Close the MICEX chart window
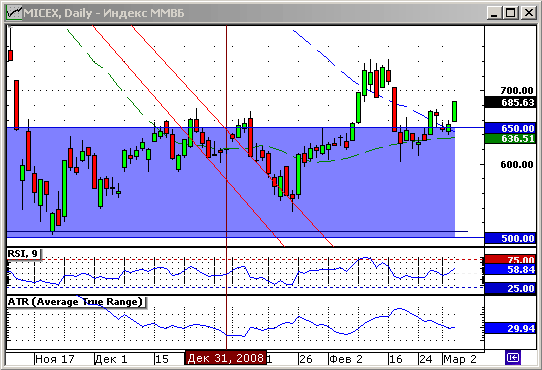Viewport: 542px width, 370px height. click(x=529, y=13)
